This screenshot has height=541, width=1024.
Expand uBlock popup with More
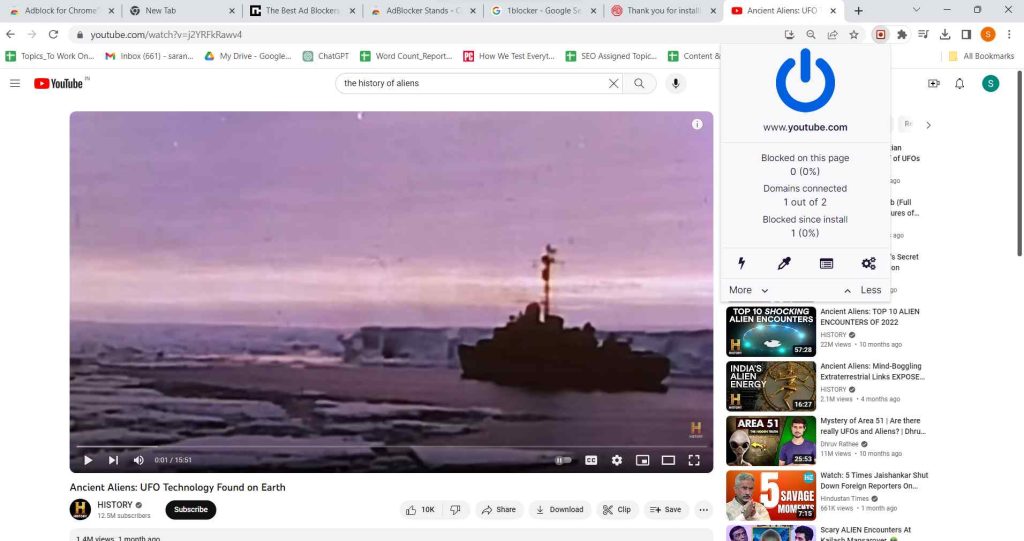[x=748, y=290]
